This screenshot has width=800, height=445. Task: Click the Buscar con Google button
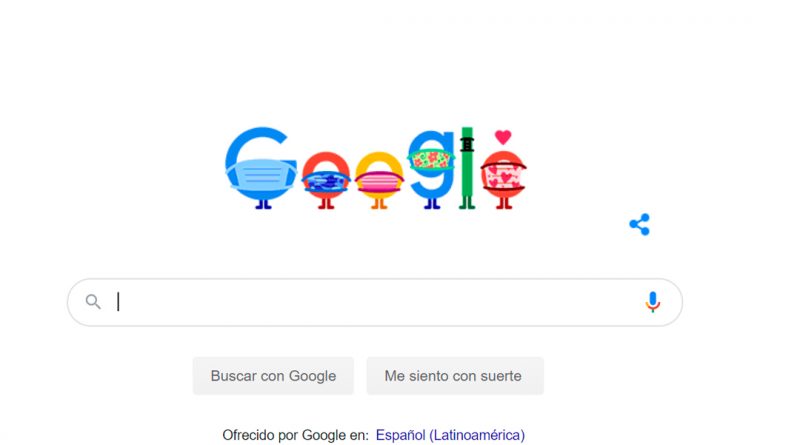(x=273, y=376)
